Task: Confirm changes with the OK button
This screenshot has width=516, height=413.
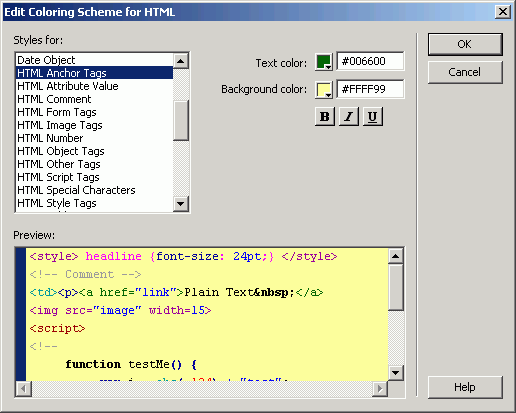Action: pos(465,44)
